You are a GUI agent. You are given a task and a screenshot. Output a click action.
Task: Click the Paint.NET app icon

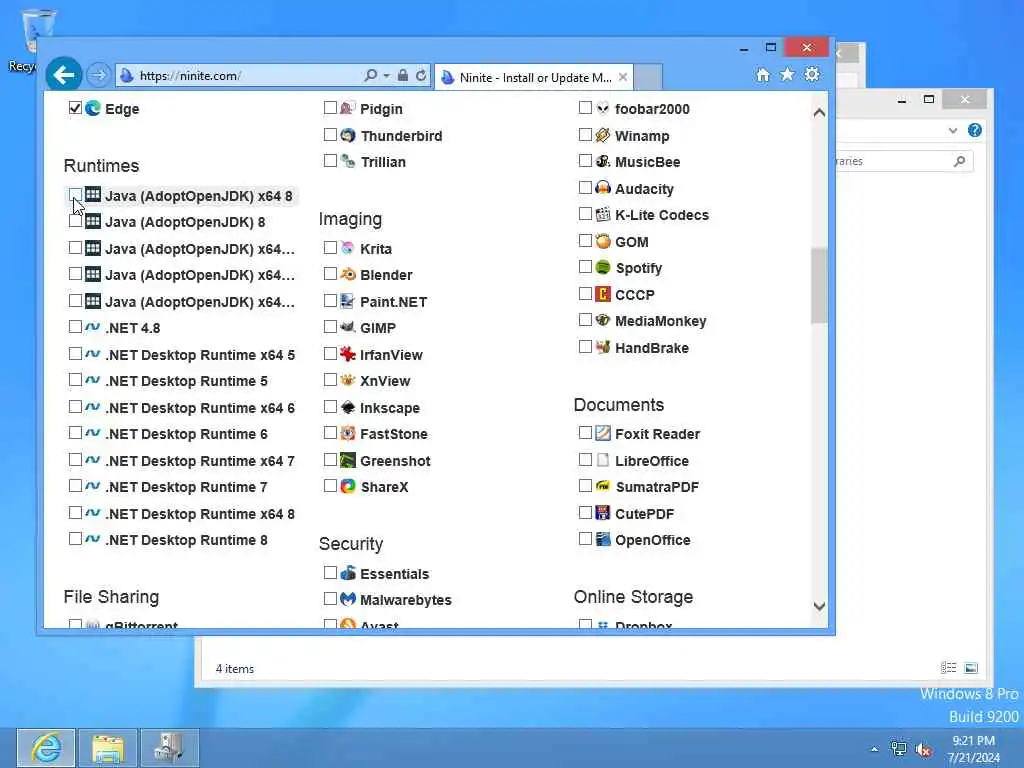[348, 301]
